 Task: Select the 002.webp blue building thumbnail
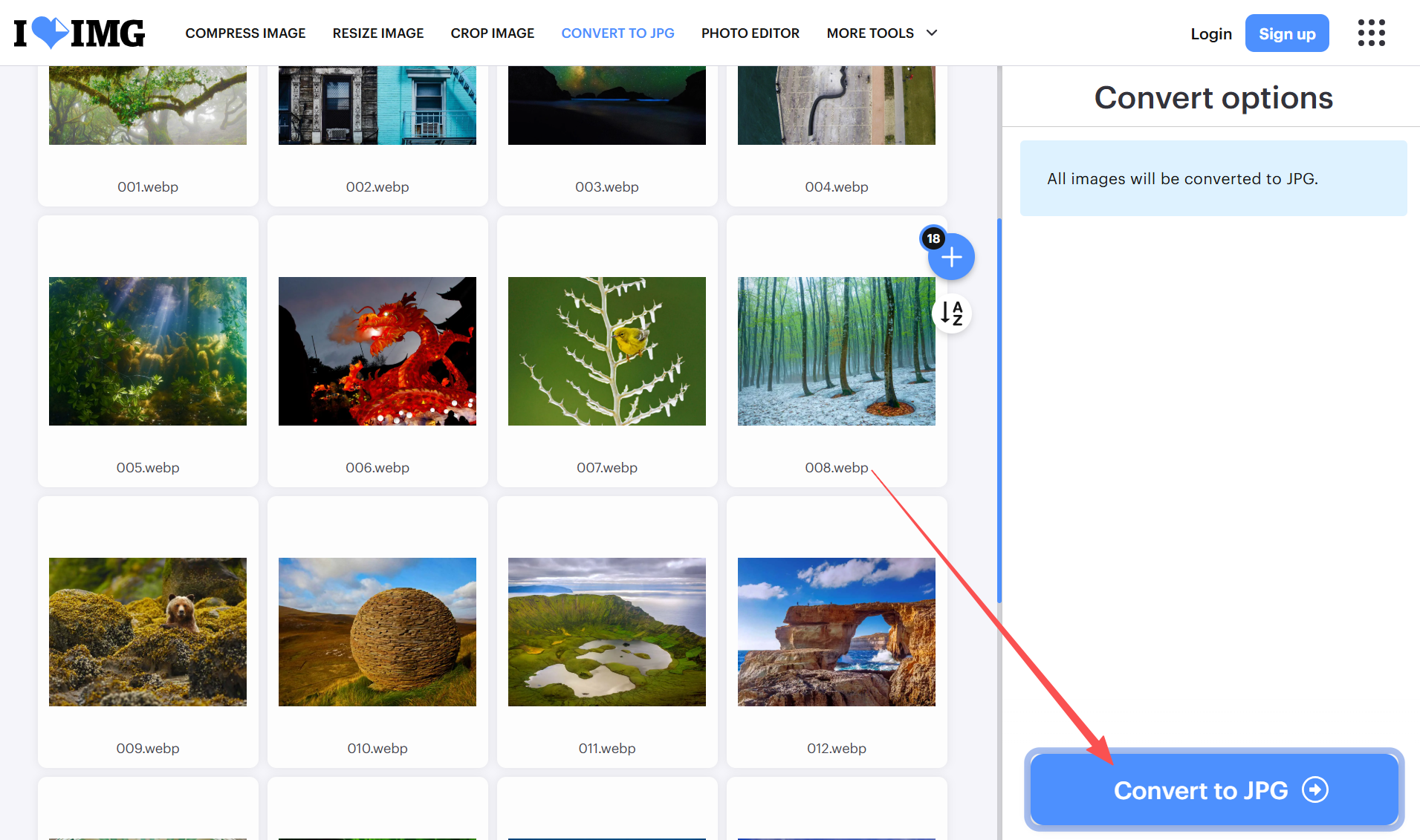click(377, 105)
